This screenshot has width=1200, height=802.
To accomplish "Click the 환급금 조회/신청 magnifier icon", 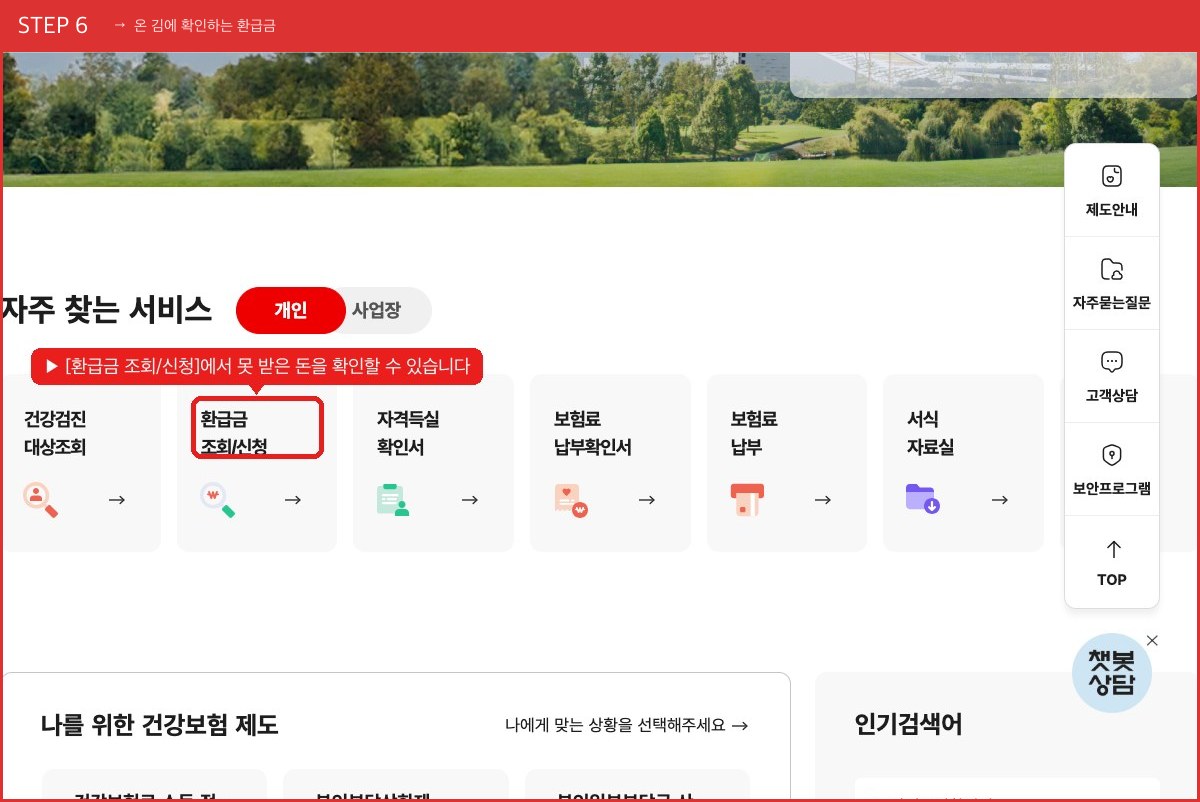I will coord(217,499).
